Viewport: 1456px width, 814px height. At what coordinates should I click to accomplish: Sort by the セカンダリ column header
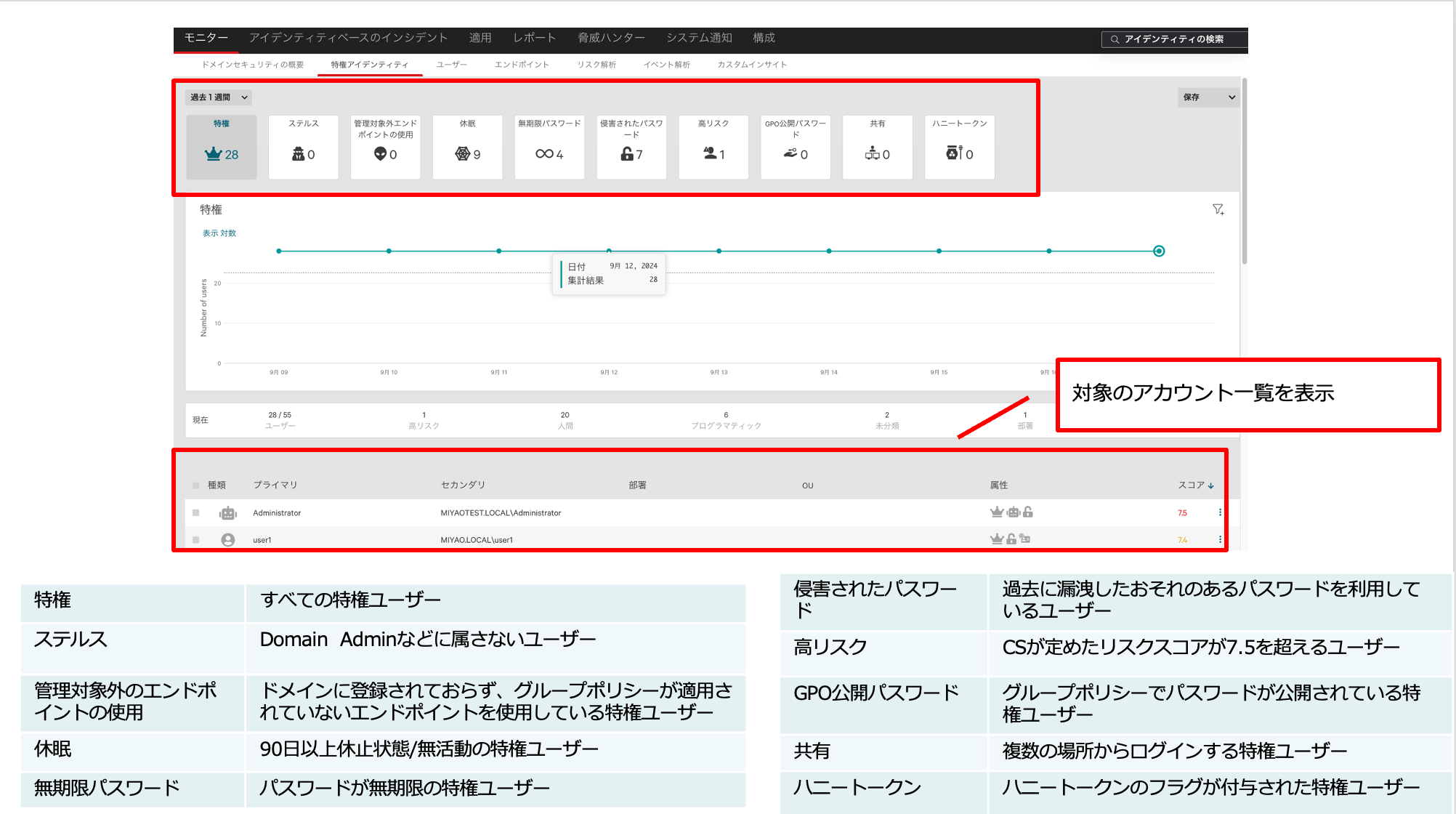[463, 485]
